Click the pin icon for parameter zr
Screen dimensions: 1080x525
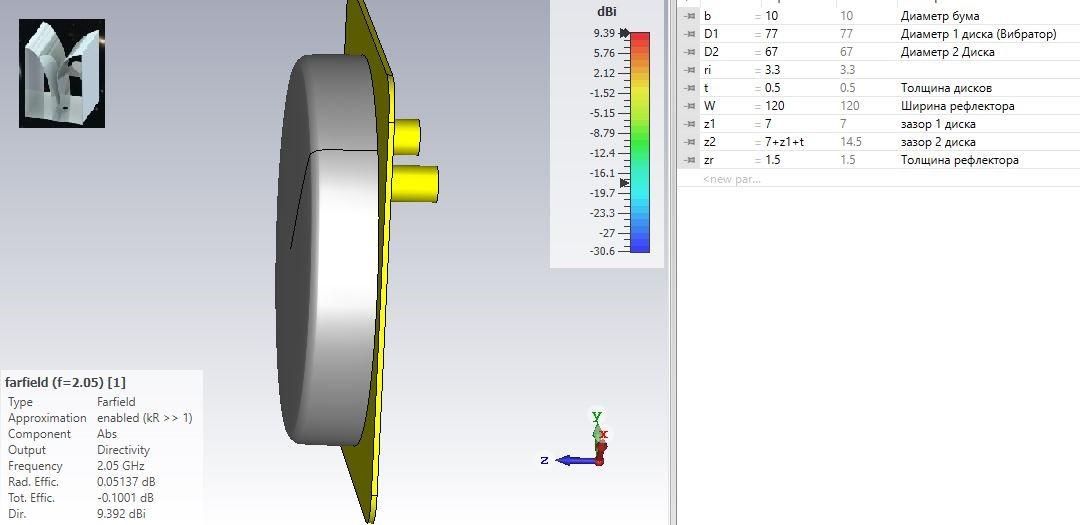point(689,160)
